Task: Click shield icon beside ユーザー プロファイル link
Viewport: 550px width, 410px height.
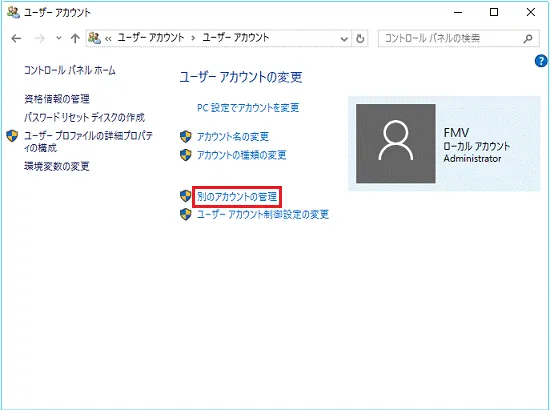Action: (12, 136)
